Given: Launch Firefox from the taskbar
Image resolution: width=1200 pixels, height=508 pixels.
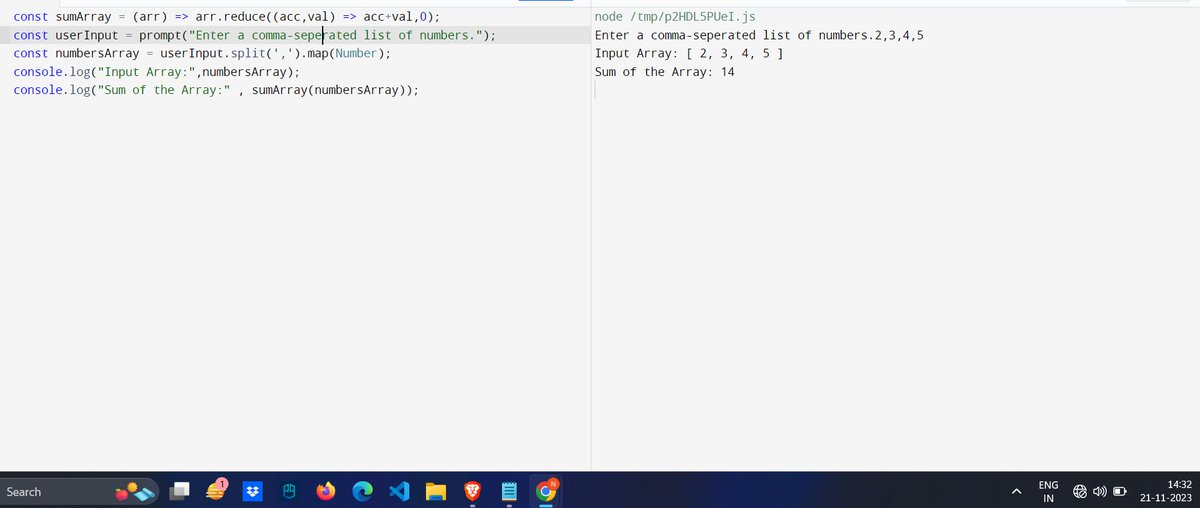Looking at the screenshot, I should click(325, 491).
